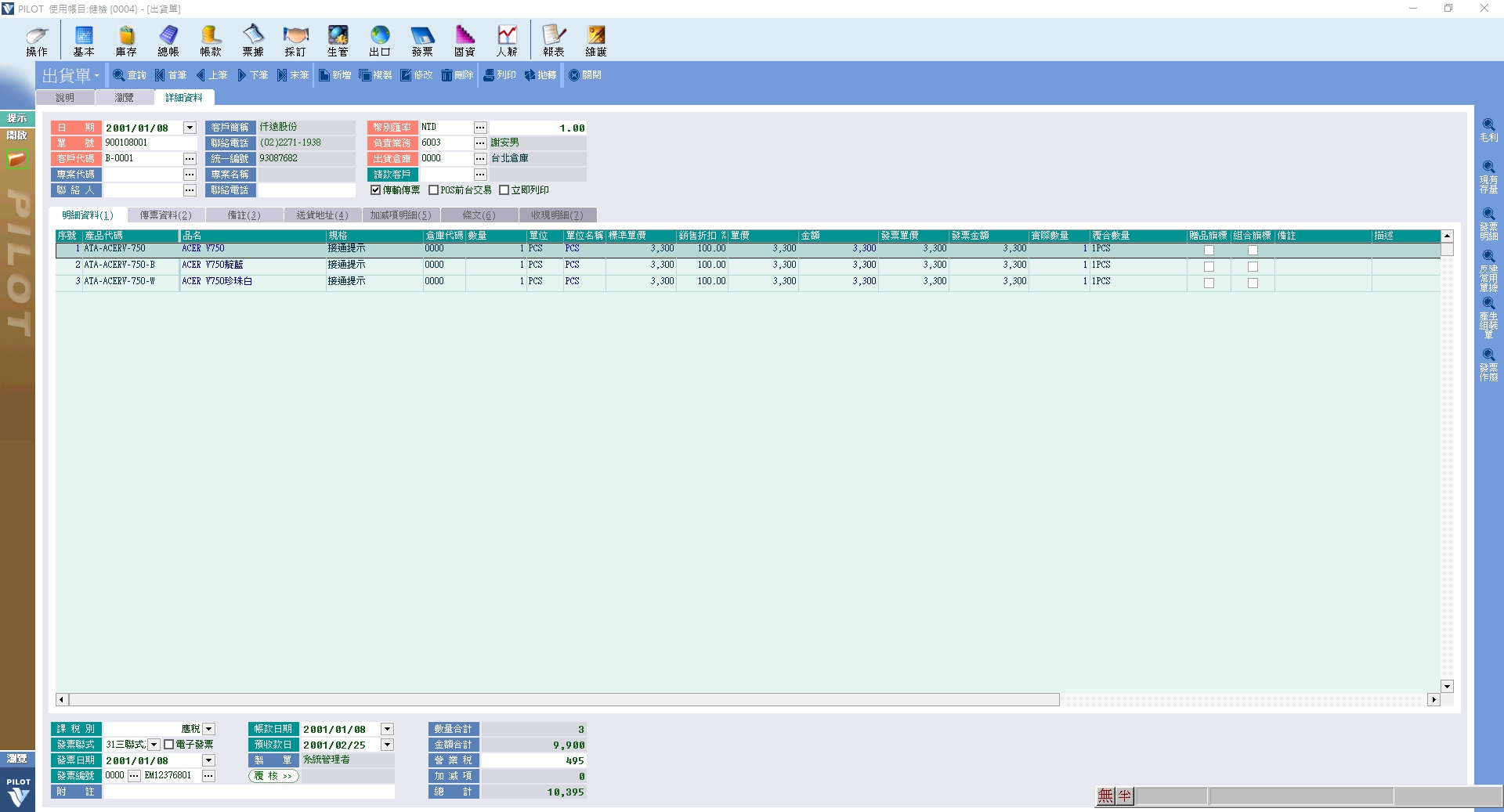Select the 傳票資料(2) tab
Viewport: 1504px width, 812px height.
click(x=165, y=215)
